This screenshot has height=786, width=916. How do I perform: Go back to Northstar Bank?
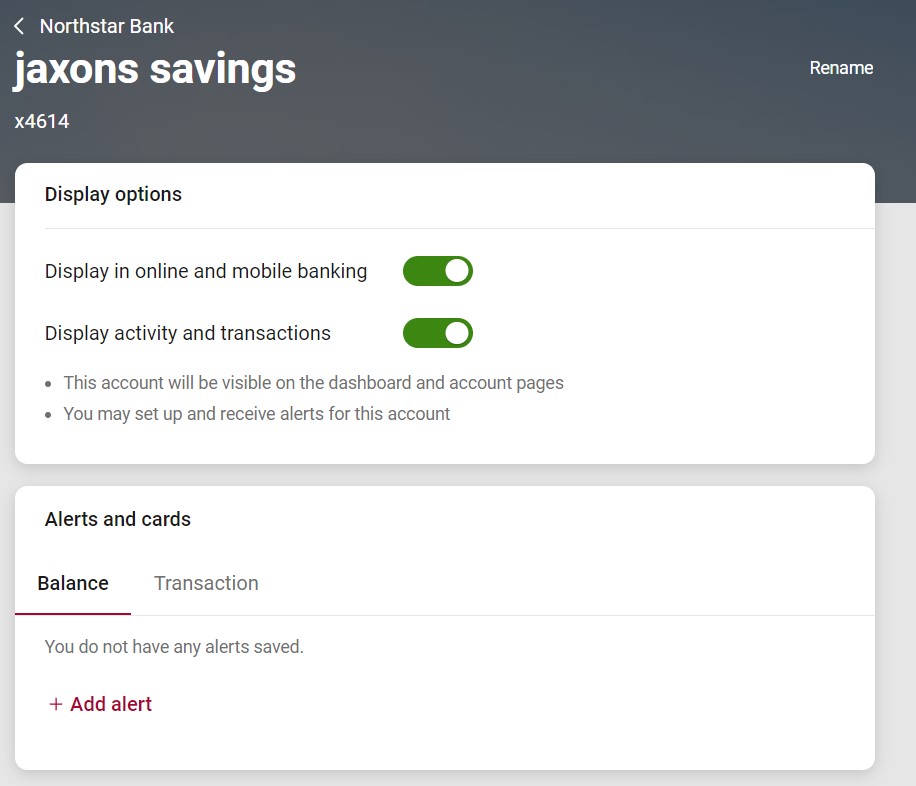(x=106, y=26)
